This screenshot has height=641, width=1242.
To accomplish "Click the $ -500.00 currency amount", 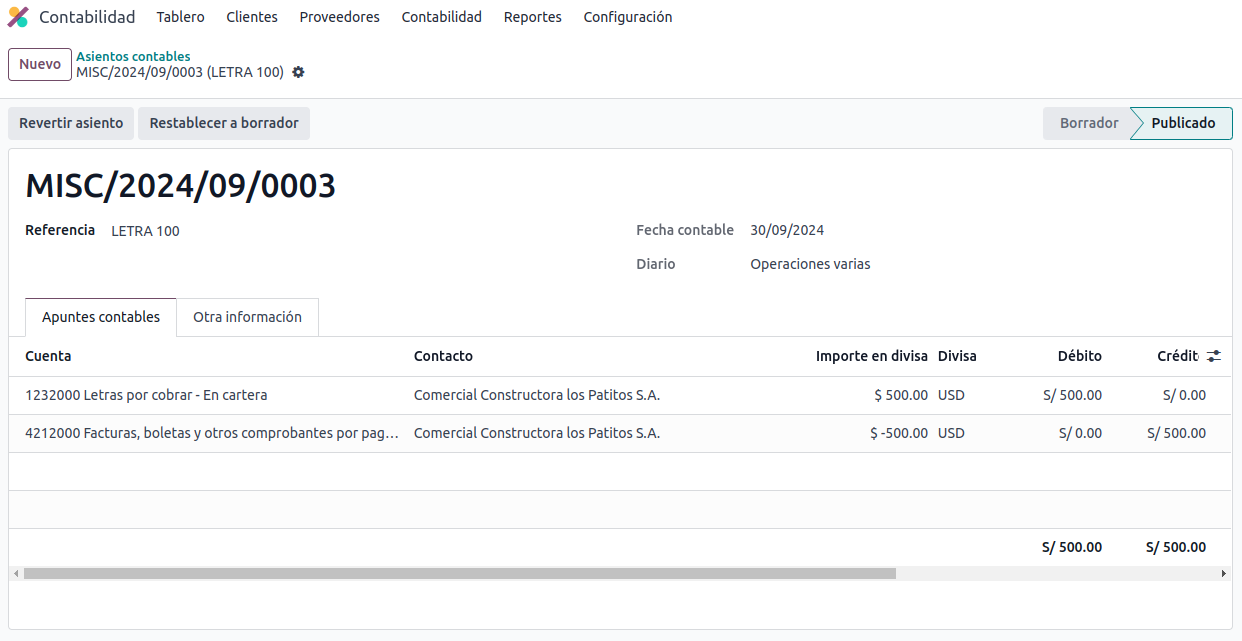I will coord(899,433).
